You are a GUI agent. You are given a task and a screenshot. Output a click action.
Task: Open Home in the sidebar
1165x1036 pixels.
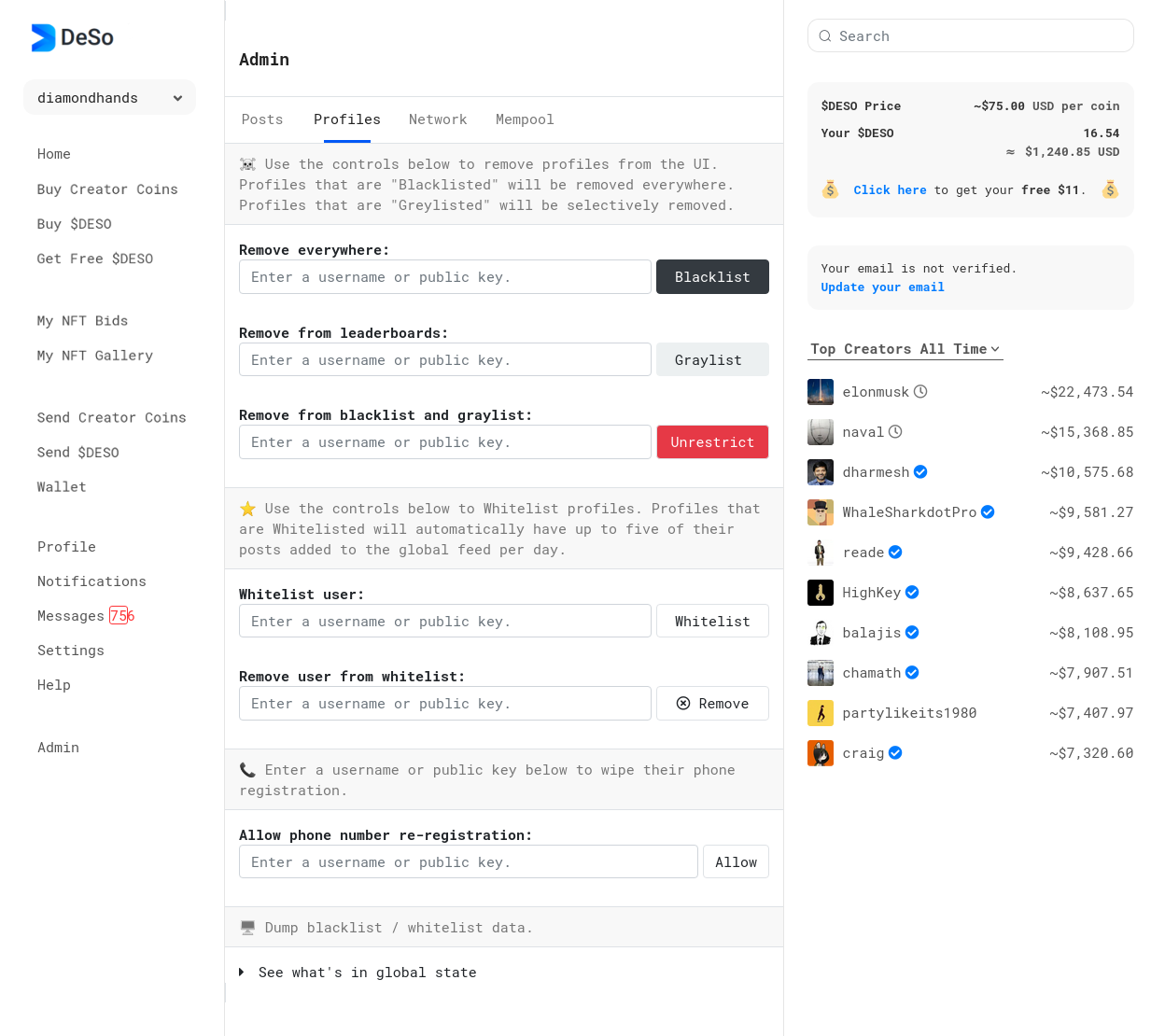point(54,154)
